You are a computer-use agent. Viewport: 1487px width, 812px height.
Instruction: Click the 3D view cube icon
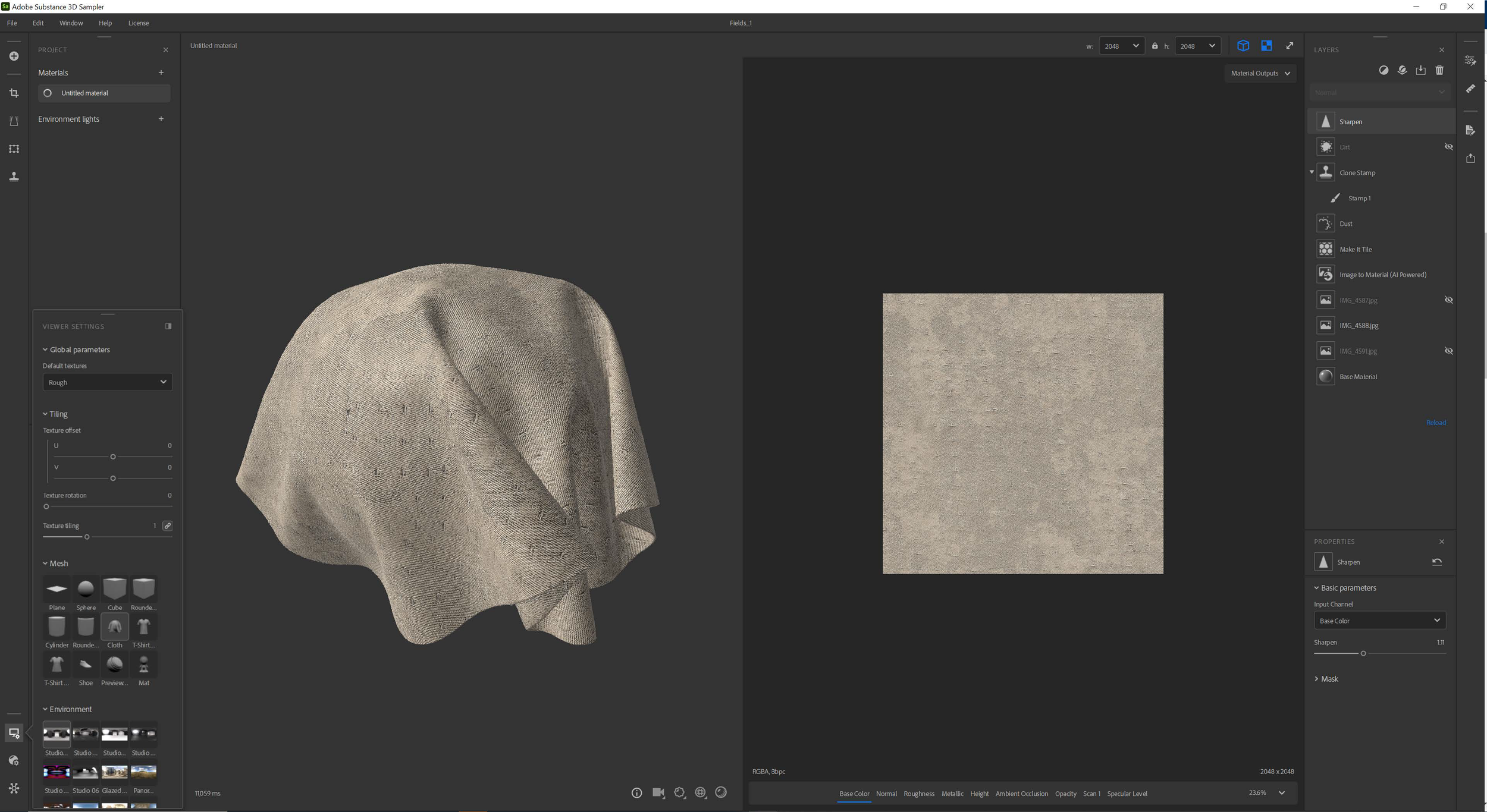point(1243,46)
